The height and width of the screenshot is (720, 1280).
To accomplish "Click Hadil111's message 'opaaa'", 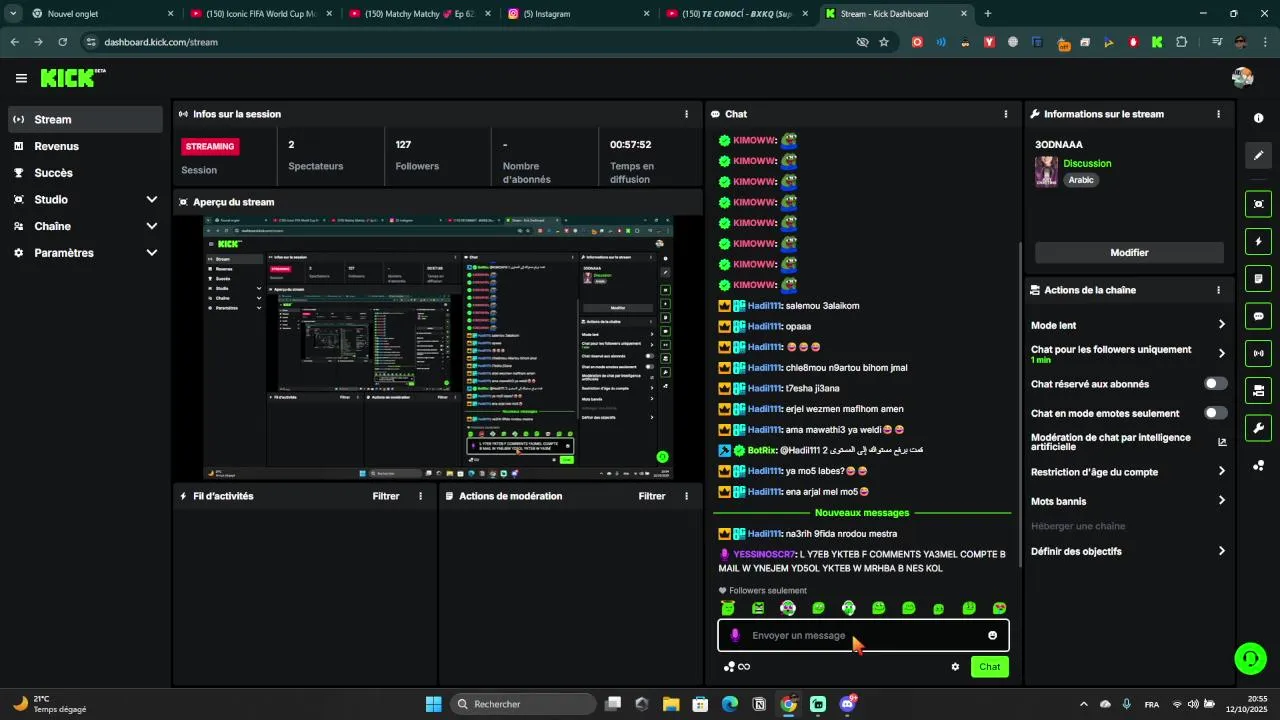I will pyautogui.click(x=798, y=326).
